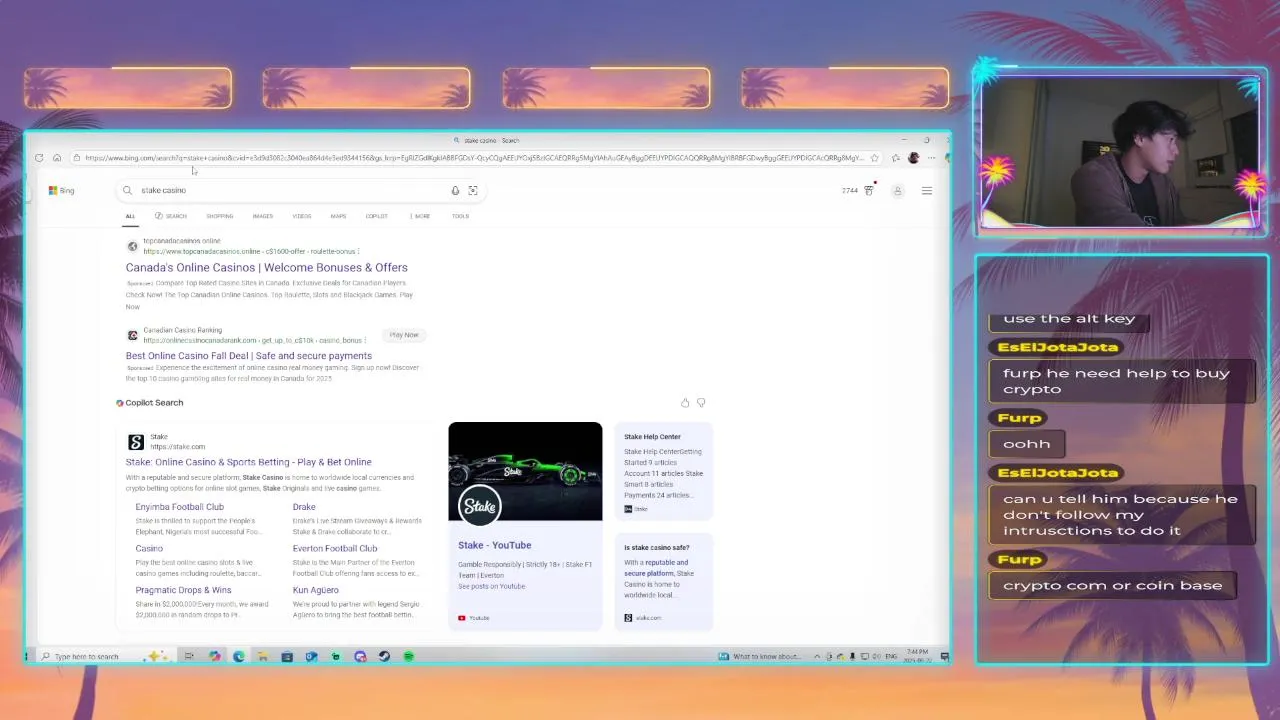Click the taskbar clock showing 7:44 PM
The image size is (1280, 720).
pyautogui.click(x=918, y=656)
